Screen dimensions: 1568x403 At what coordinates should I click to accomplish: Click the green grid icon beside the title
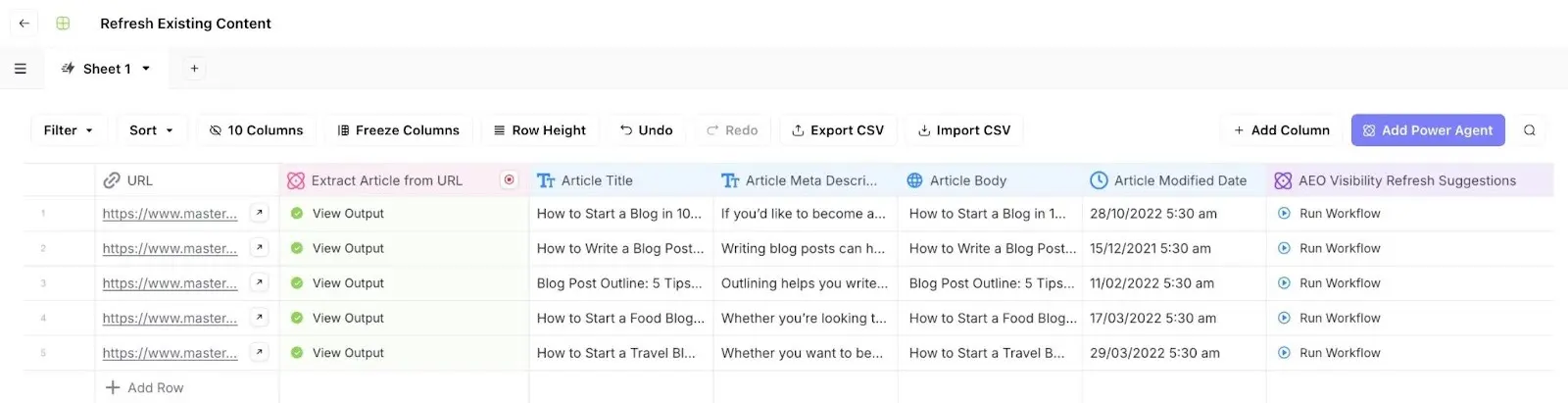[63, 23]
